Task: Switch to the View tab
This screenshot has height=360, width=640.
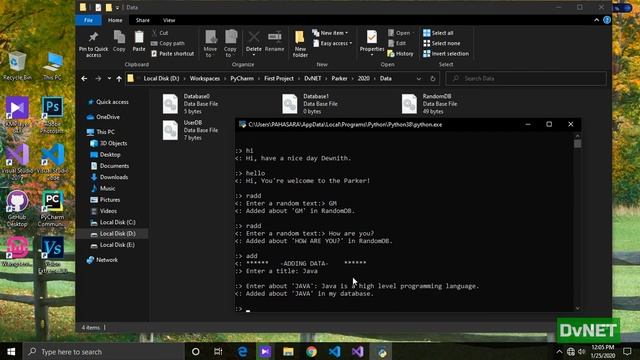Action: pos(169,20)
